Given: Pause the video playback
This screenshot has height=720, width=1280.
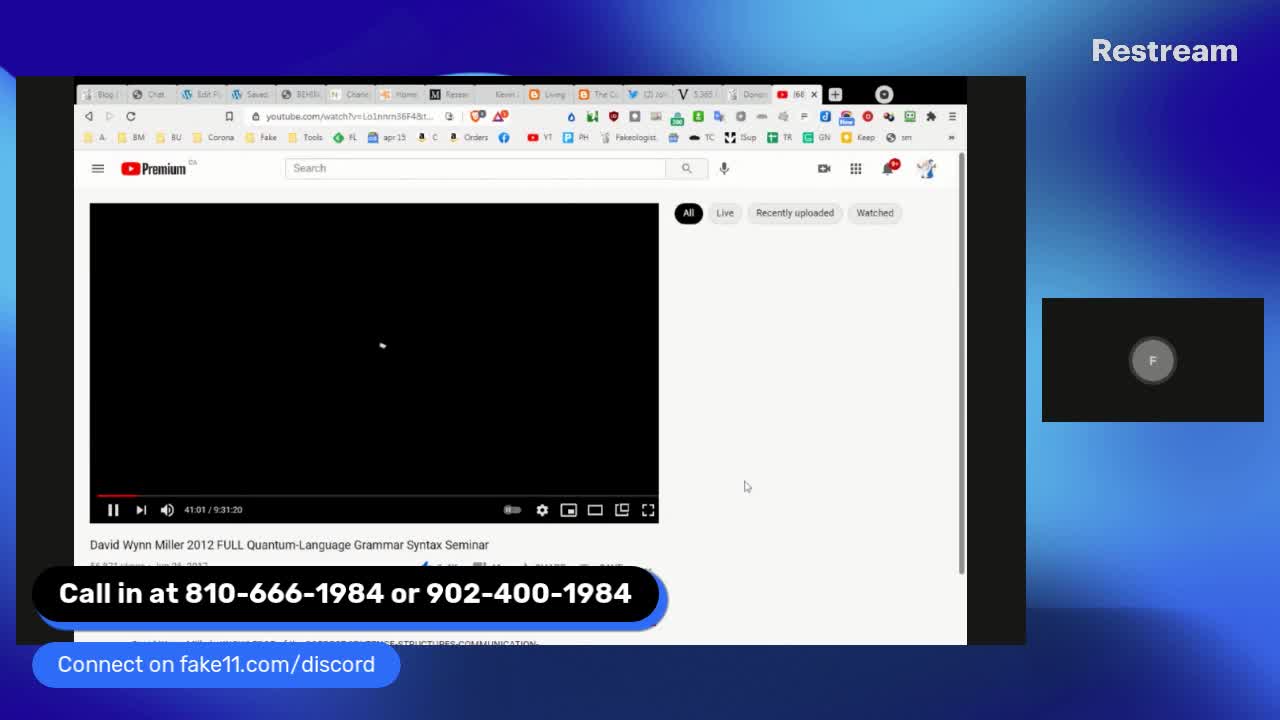Looking at the screenshot, I should (113, 510).
